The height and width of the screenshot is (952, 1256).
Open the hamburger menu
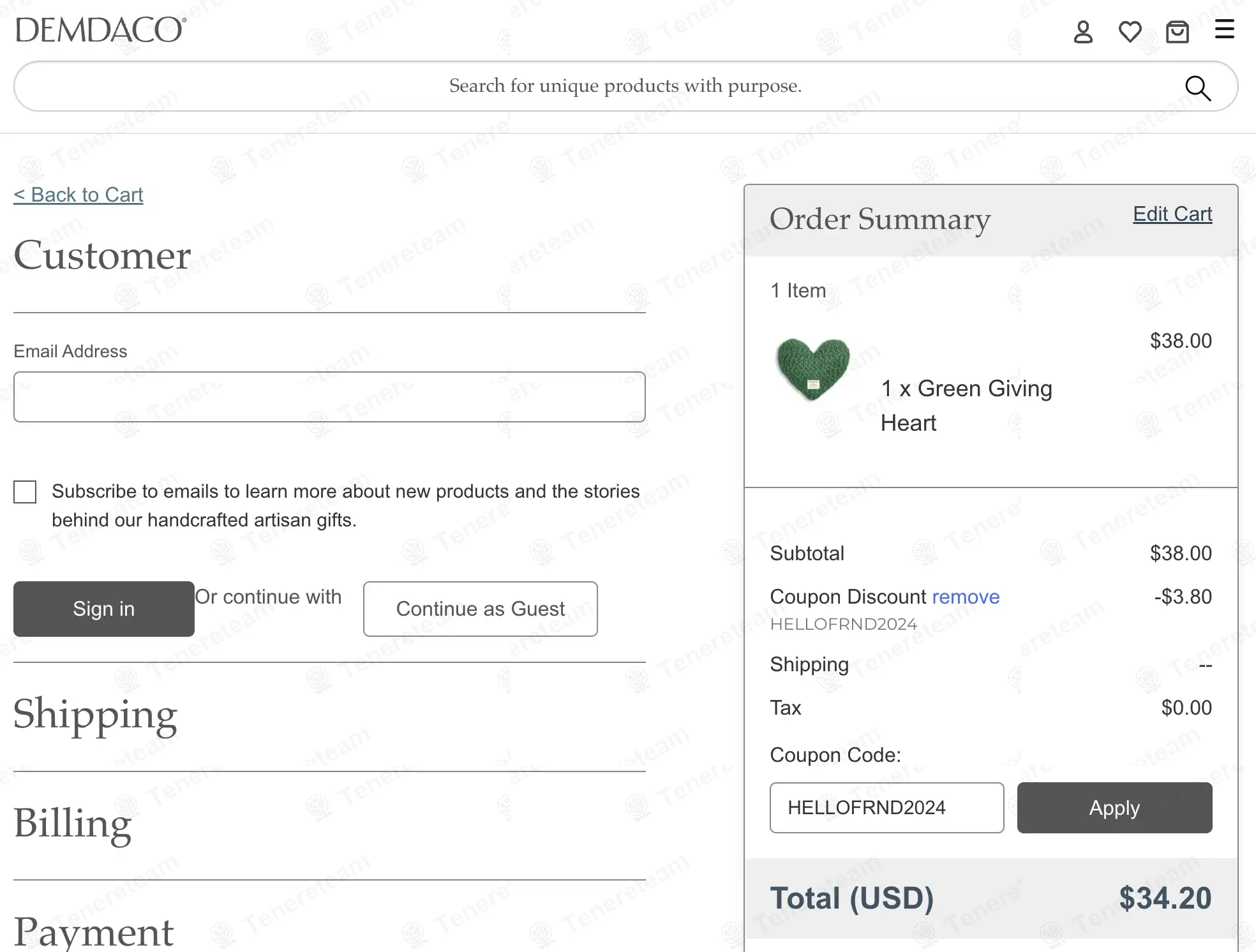point(1224,29)
